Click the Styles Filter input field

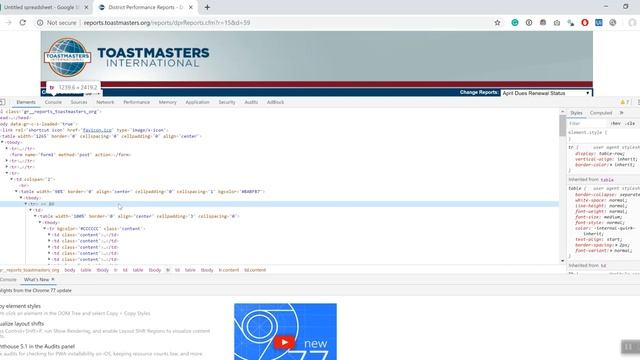587,123
